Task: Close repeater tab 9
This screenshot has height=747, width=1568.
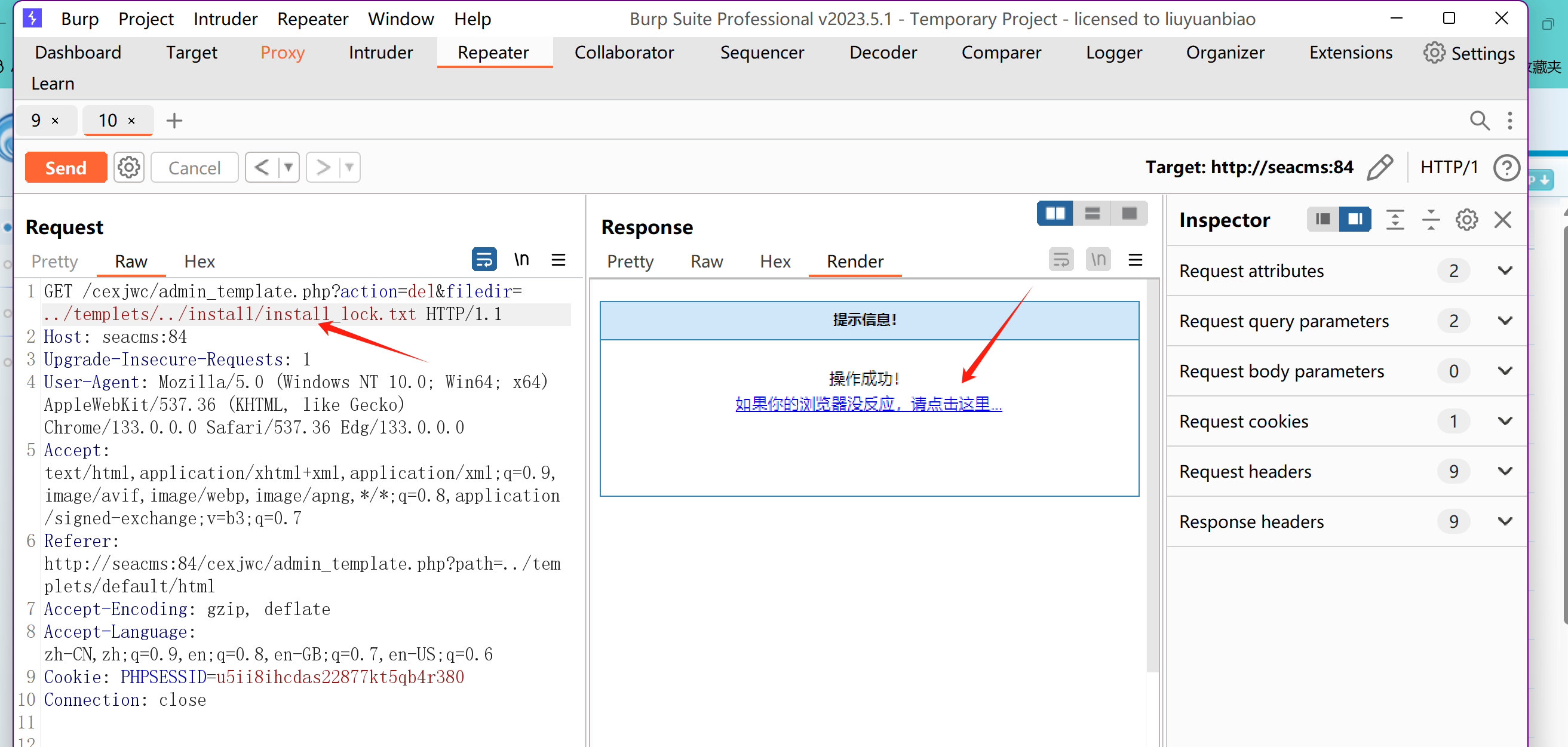Action: coord(56,121)
